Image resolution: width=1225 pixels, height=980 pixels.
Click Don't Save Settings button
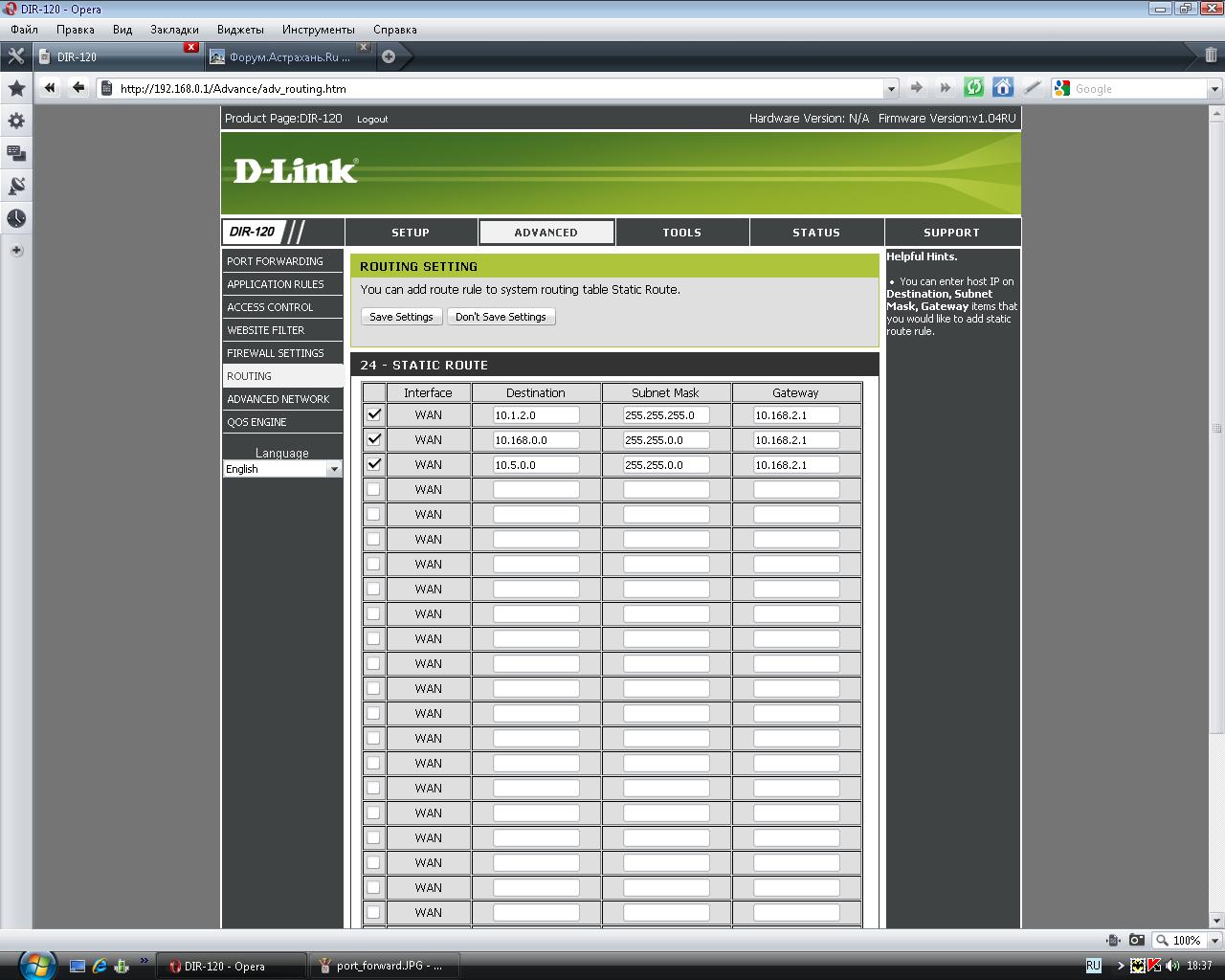(501, 317)
